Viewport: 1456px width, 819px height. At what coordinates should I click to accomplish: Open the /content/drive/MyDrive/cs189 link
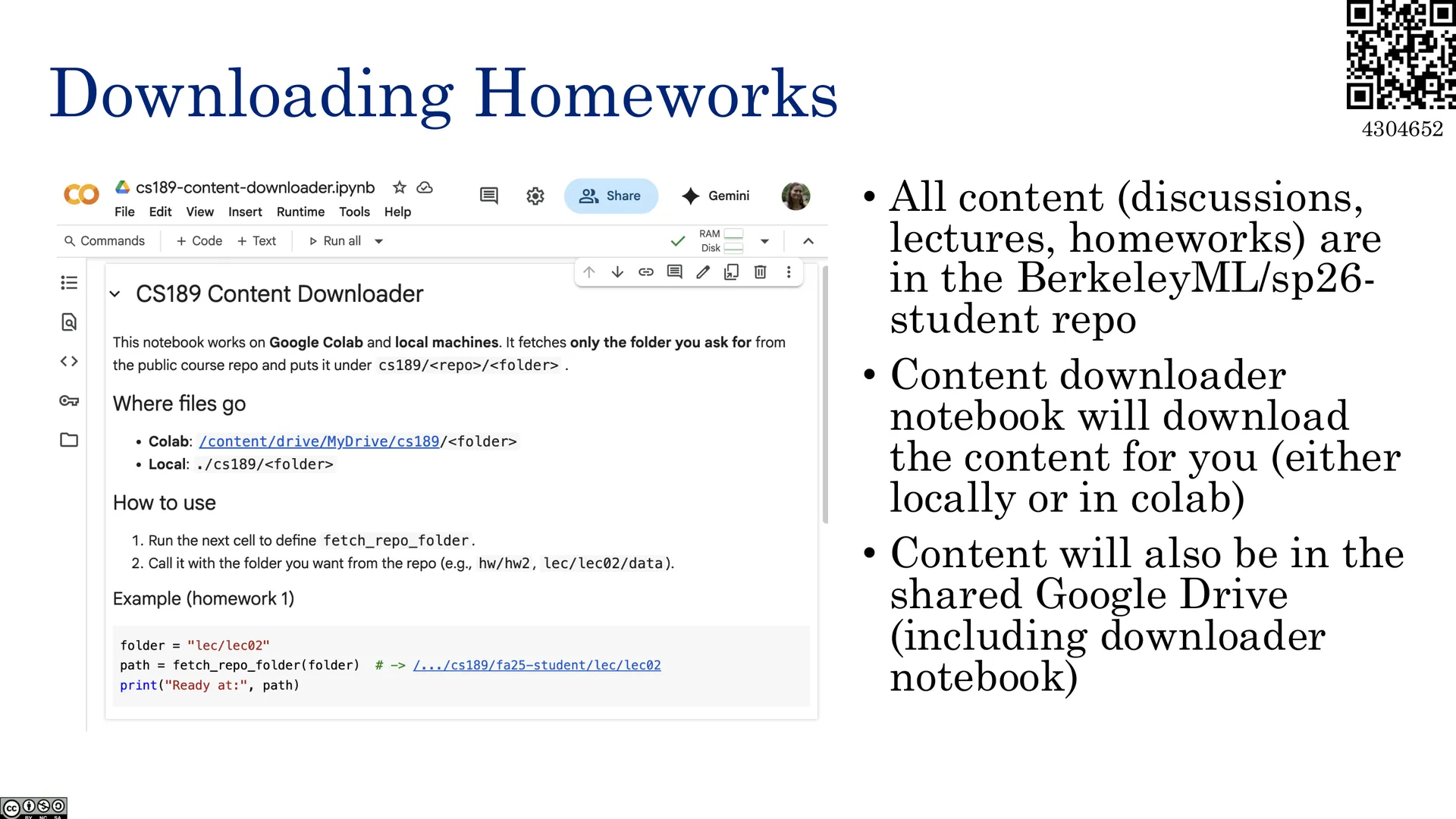pos(319,441)
